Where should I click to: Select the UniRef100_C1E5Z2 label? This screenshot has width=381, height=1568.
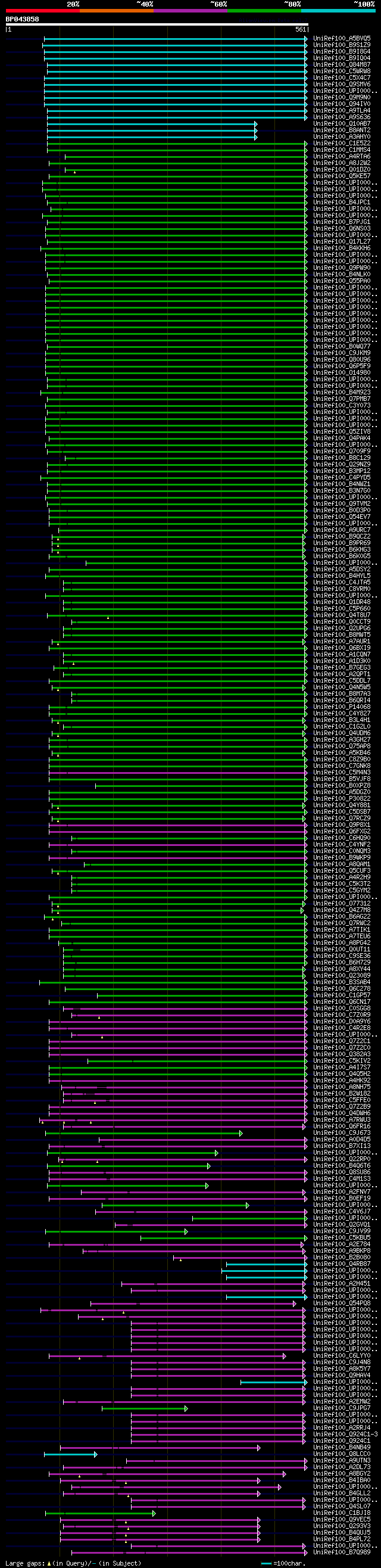point(342,144)
